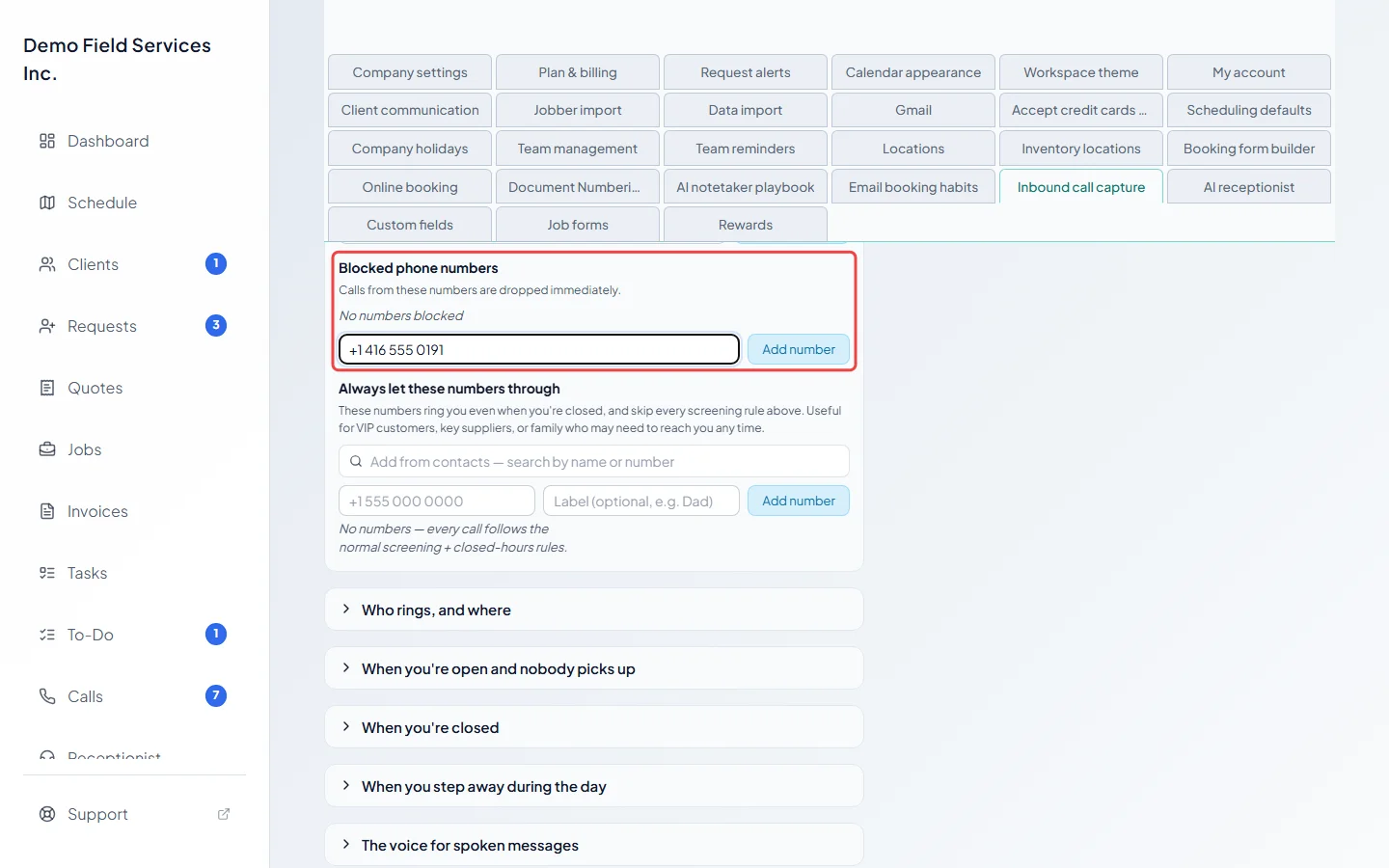Select the Plan & billing tab
Screen dimensions: 1389x868
[578, 72]
